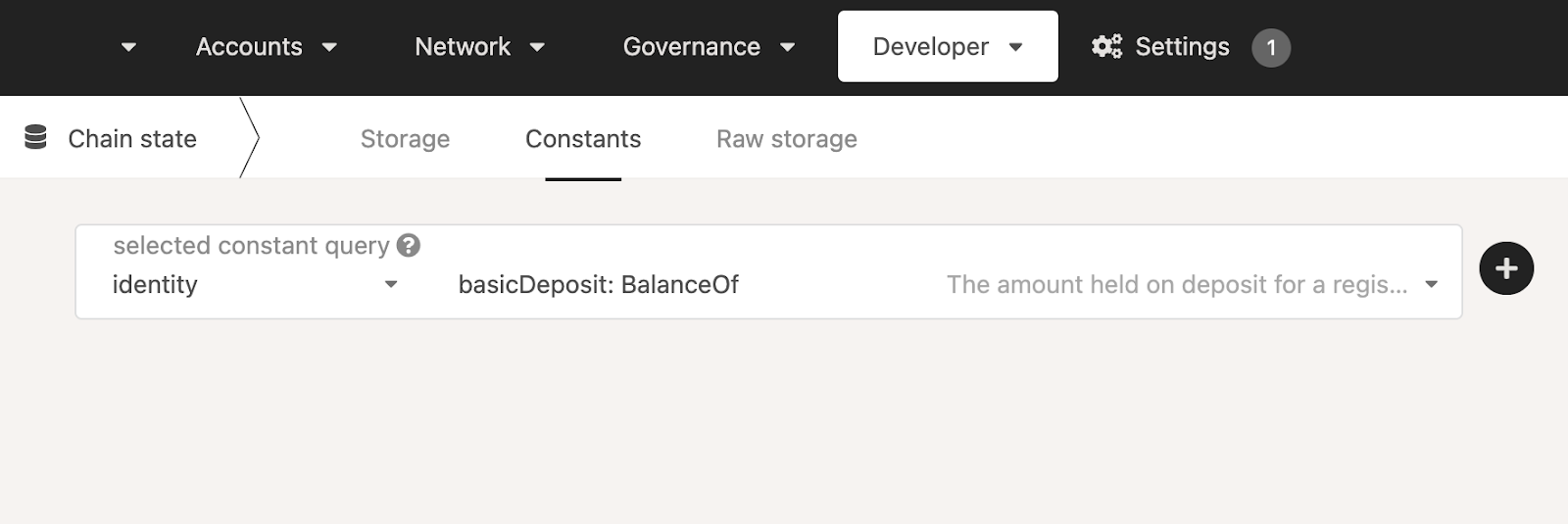This screenshot has height=524, width=1568.
Task: Open the leftmost chain selector arrow
Action: click(128, 47)
